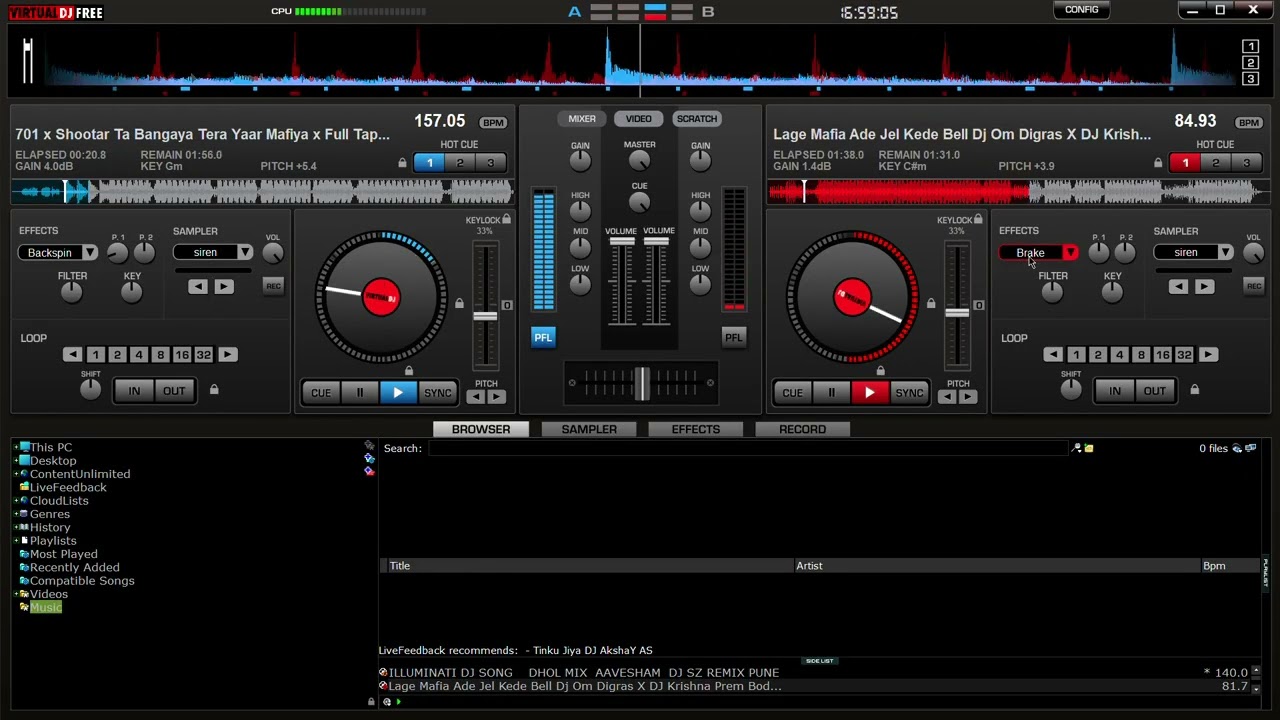
Task: Expand the Videos tree node
Action: (16, 595)
